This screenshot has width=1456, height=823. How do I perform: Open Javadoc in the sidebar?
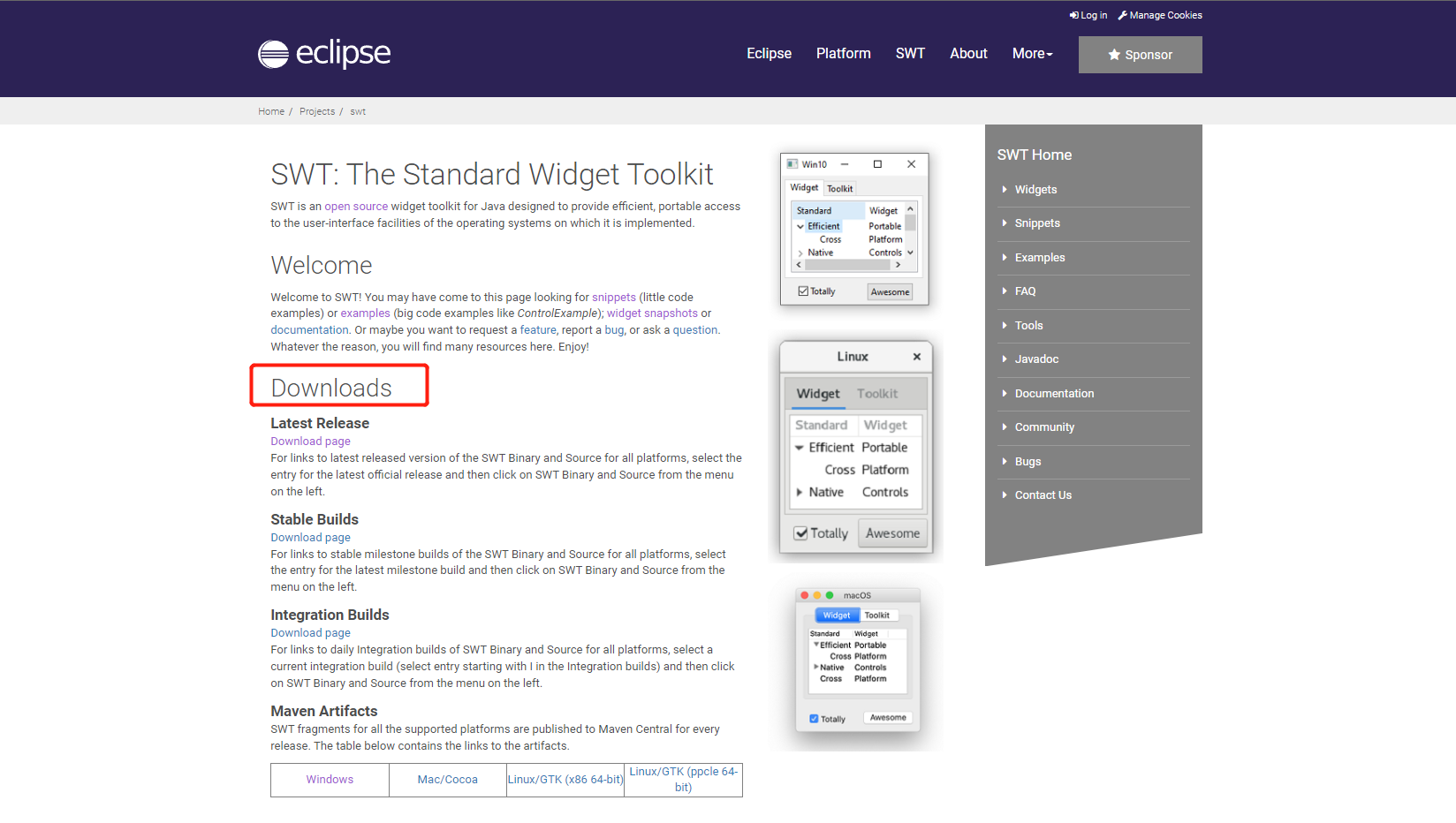(x=1036, y=359)
